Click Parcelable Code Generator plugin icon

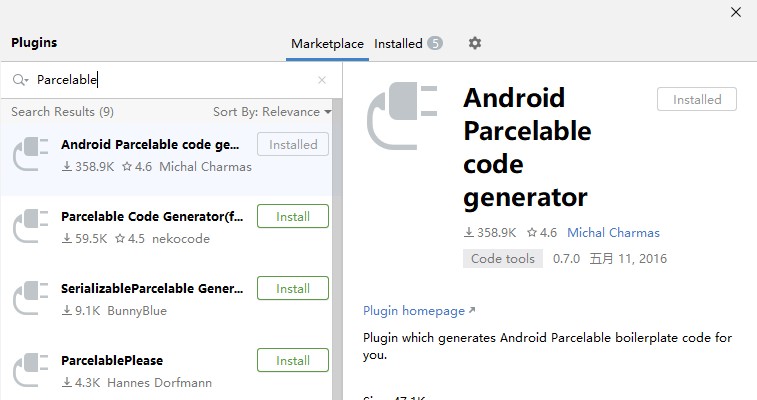tap(31, 226)
